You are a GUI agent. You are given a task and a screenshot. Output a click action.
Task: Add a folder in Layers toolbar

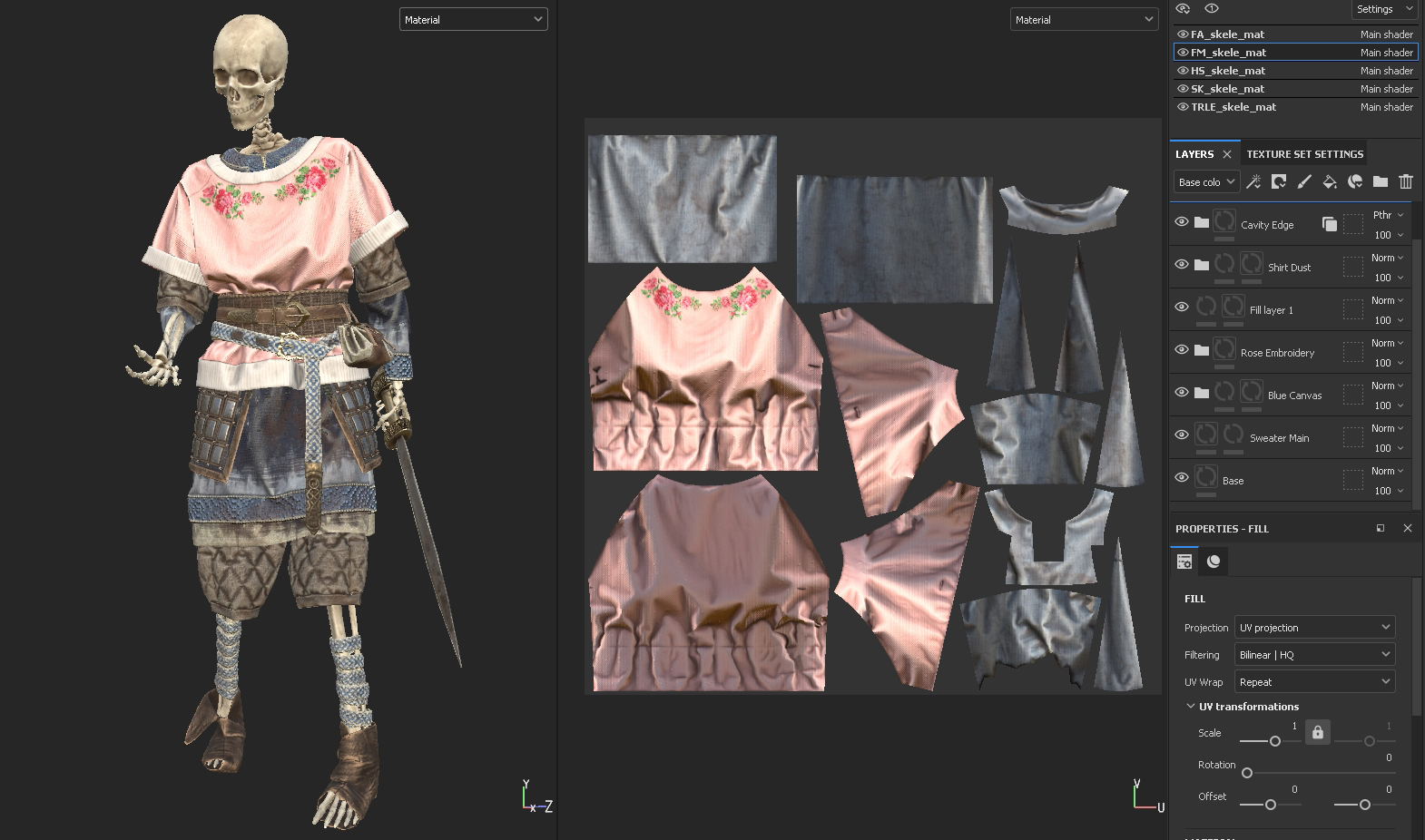(1381, 182)
